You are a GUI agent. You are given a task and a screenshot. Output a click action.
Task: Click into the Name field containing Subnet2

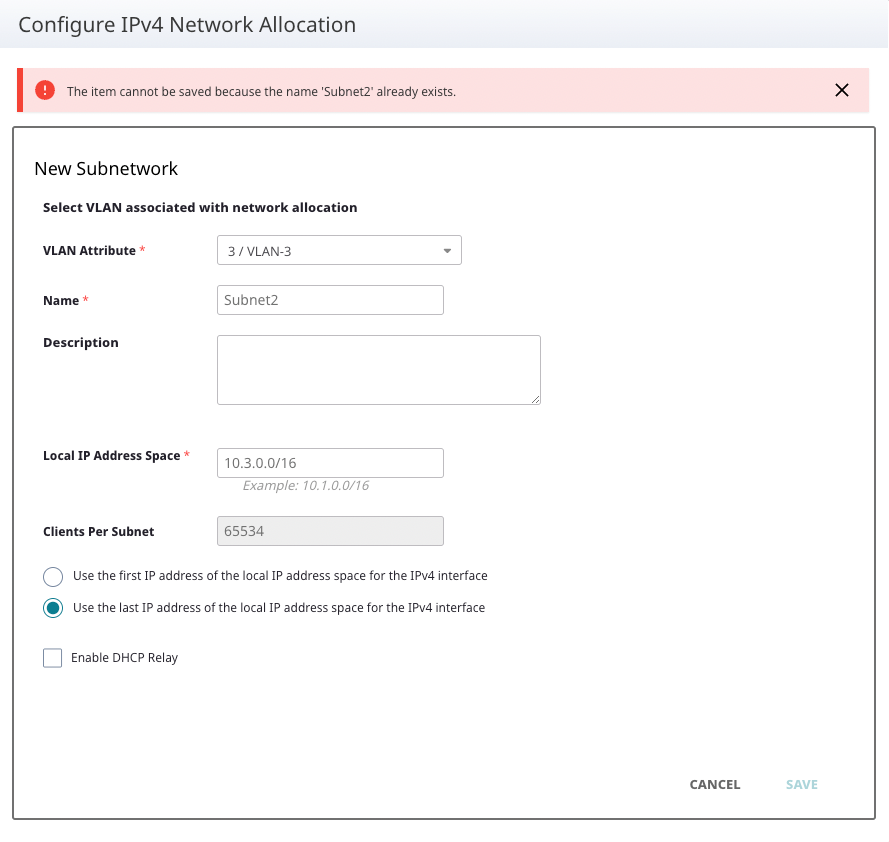[330, 300]
